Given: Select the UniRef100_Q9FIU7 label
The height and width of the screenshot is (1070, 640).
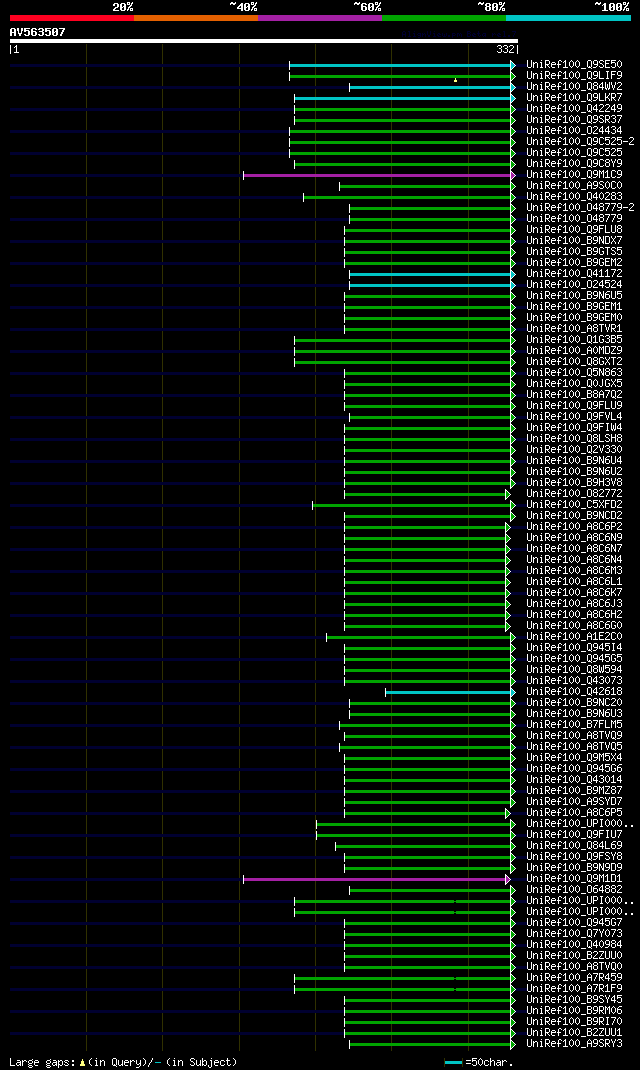Looking at the screenshot, I should coord(574,835).
